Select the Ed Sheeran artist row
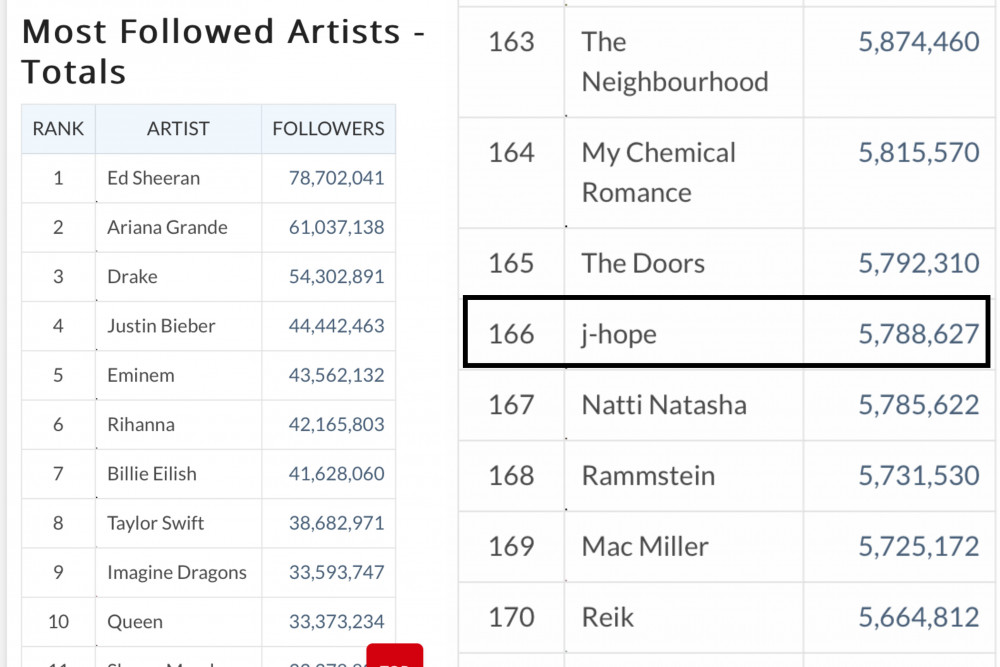The height and width of the screenshot is (667, 1000). click(209, 178)
